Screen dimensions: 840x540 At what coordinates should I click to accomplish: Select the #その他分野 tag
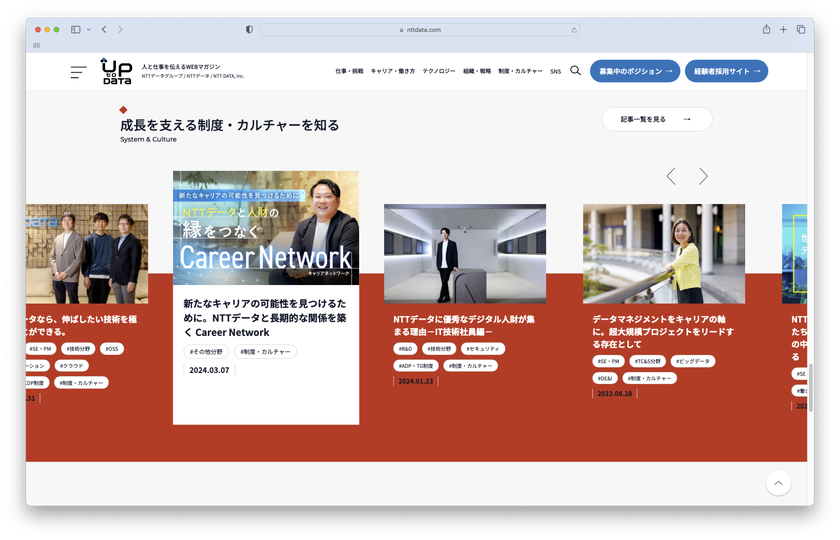pyautogui.click(x=206, y=351)
